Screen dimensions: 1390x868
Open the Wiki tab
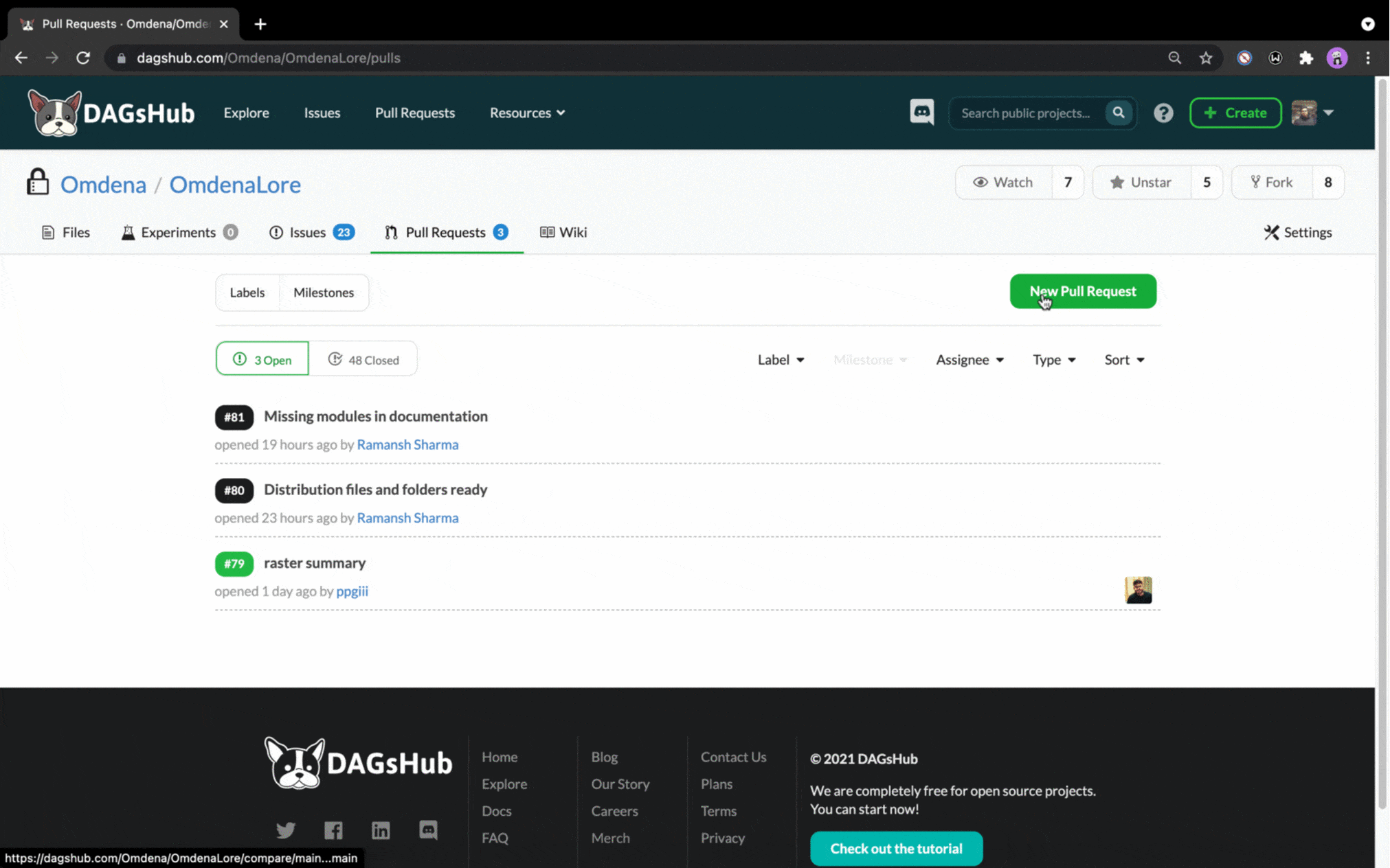coord(563,232)
